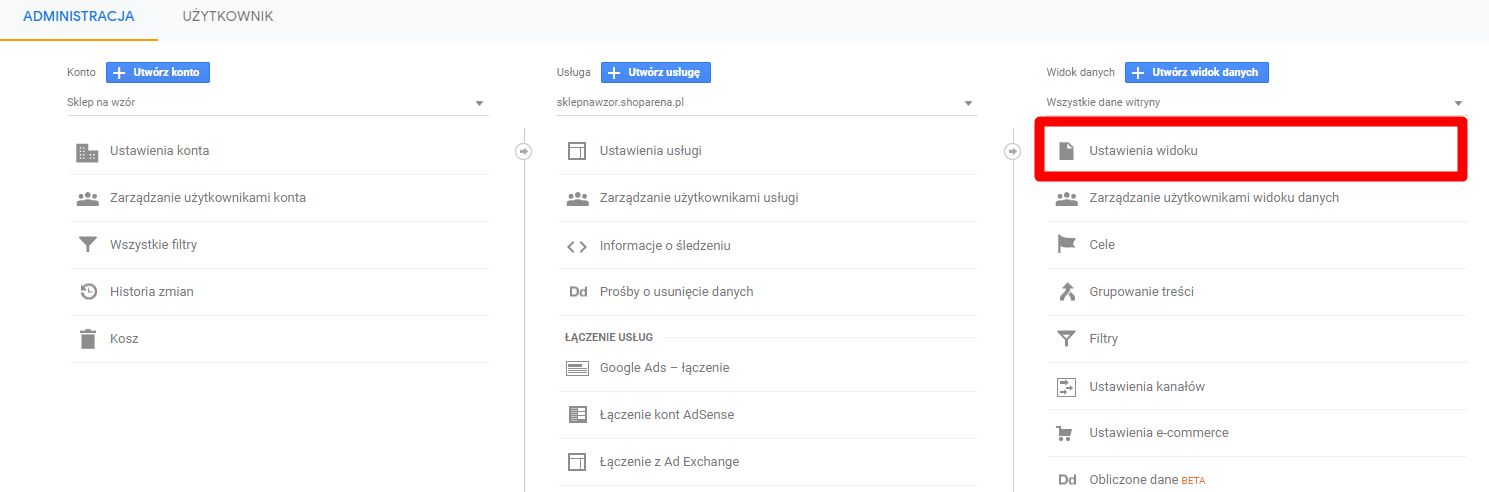Open the account dropdown showing Sklep na wzór
The width and height of the screenshot is (1489, 492).
278,103
